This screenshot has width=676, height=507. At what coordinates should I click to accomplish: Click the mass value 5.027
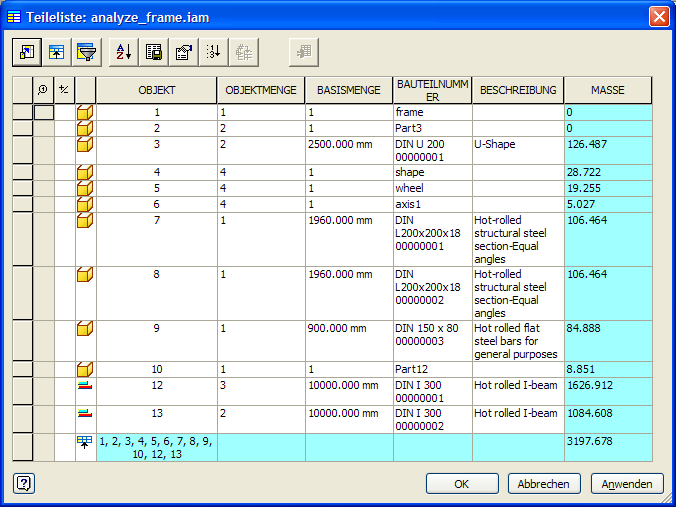[x=608, y=204]
